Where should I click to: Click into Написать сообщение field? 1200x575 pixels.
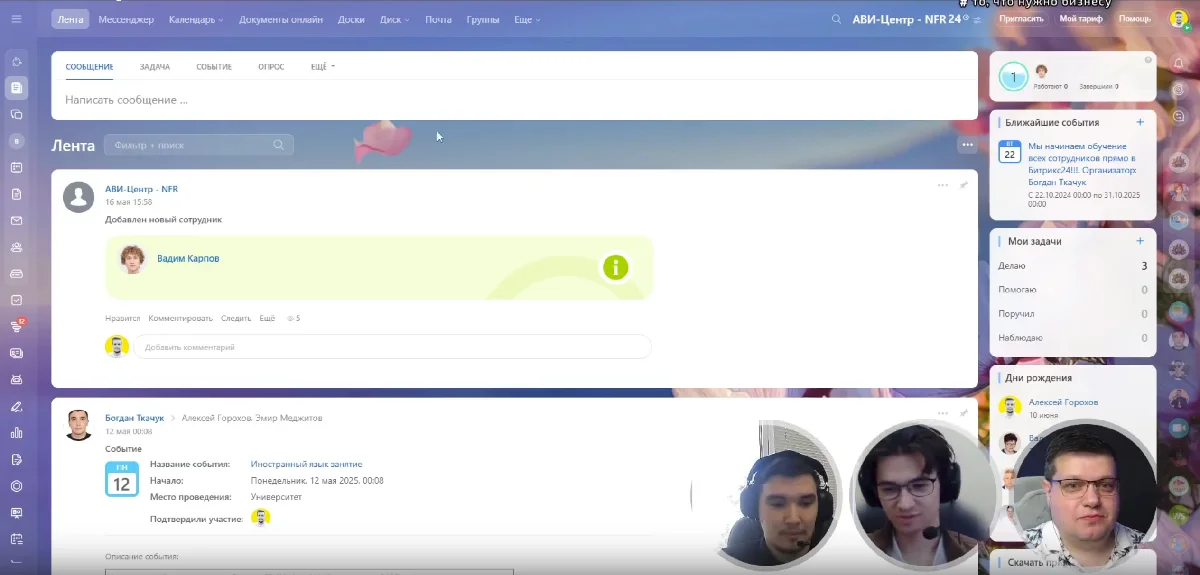(514, 100)
